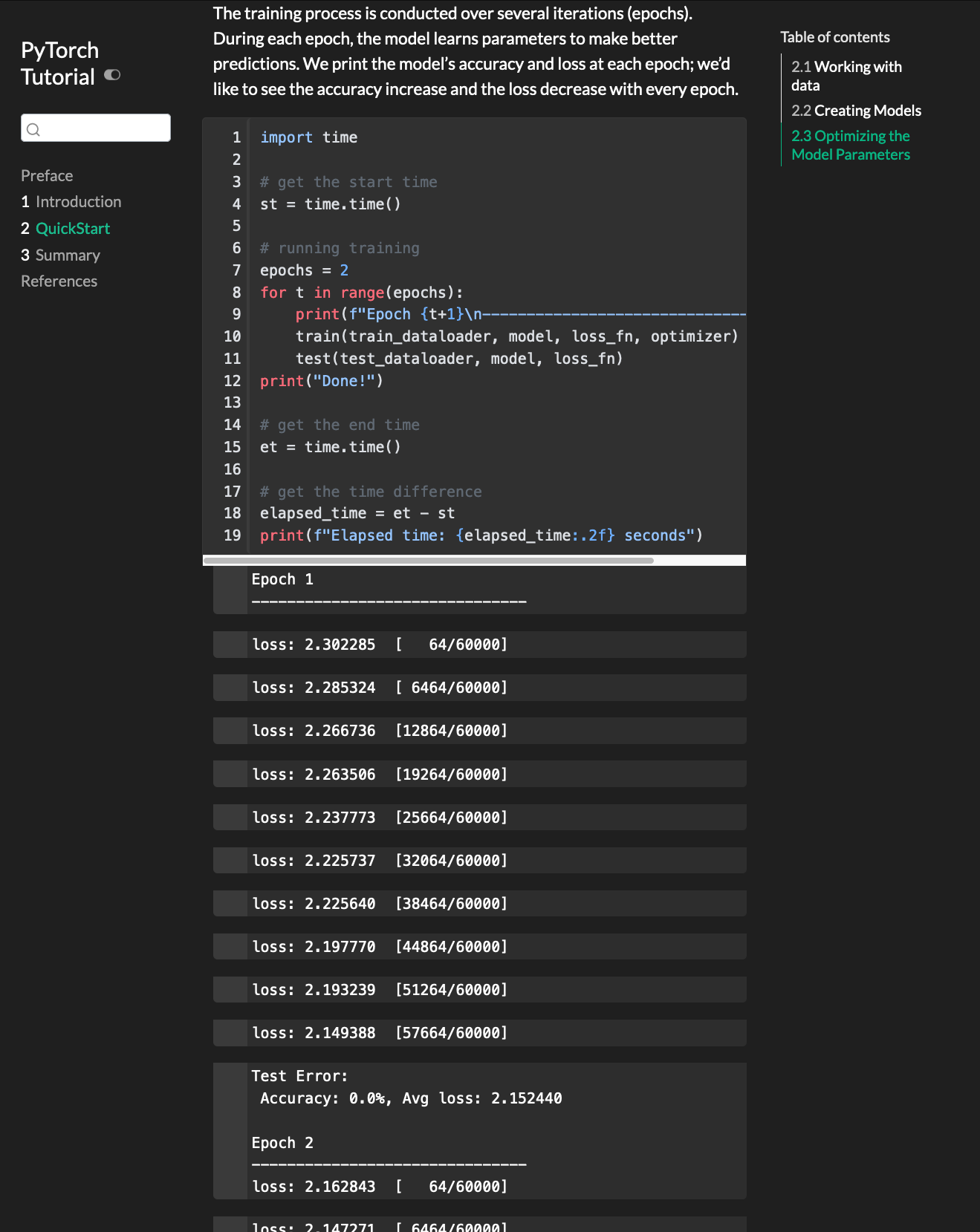Click the search magnifier icon

click(33, 130)
